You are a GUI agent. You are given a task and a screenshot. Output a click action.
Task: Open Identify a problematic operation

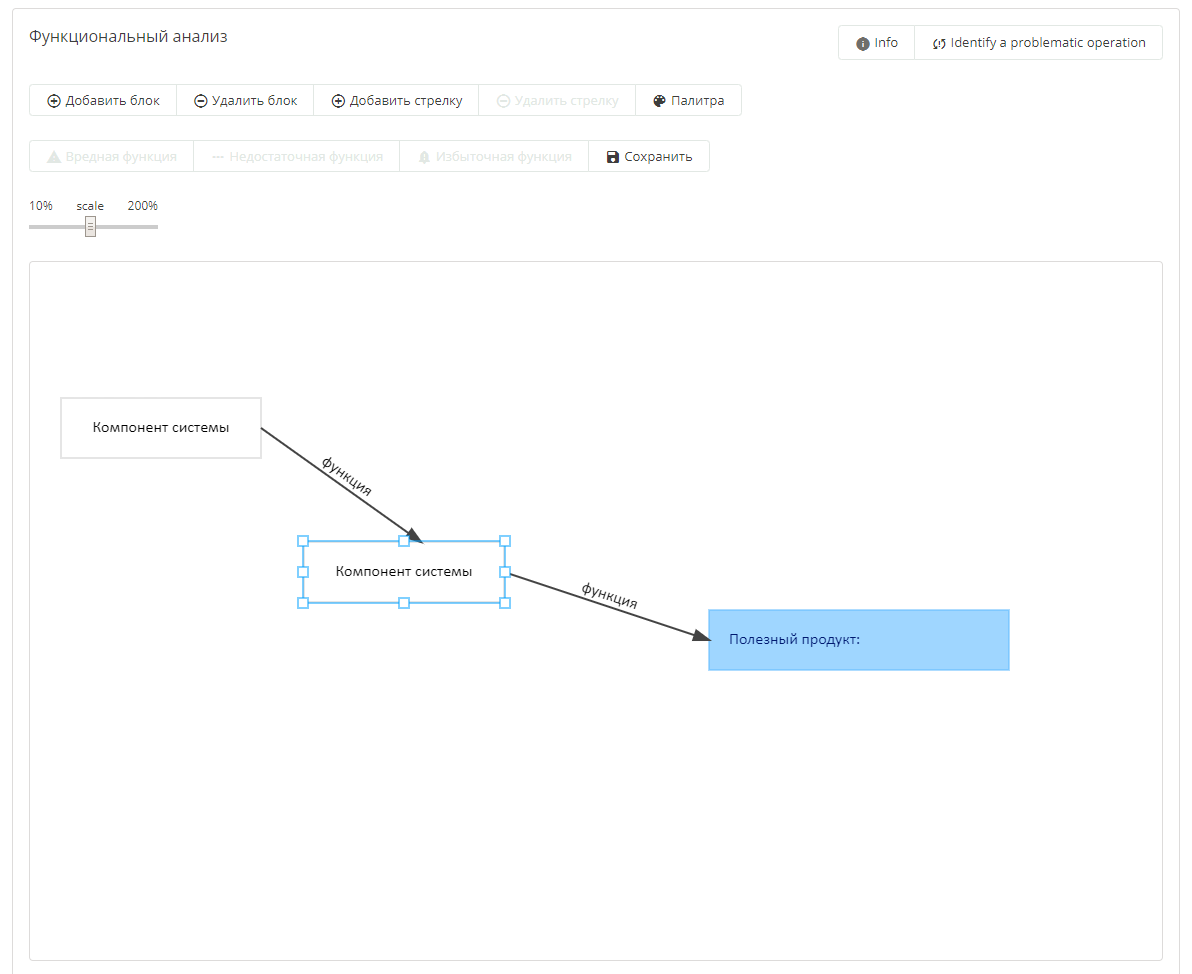click(1038, 43)
